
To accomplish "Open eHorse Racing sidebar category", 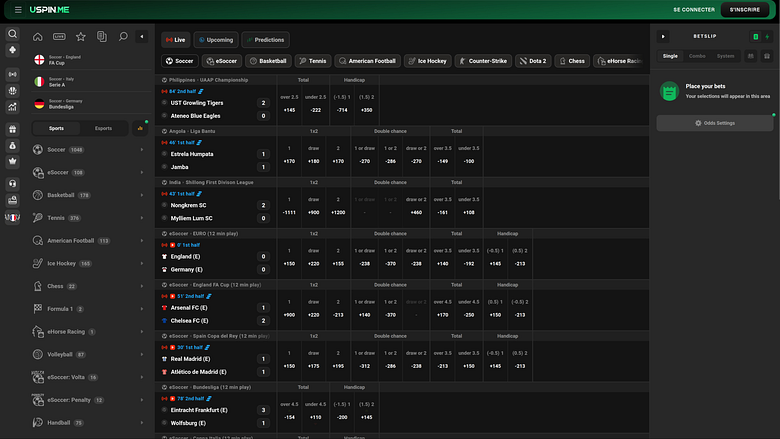I will click(90, 332).
